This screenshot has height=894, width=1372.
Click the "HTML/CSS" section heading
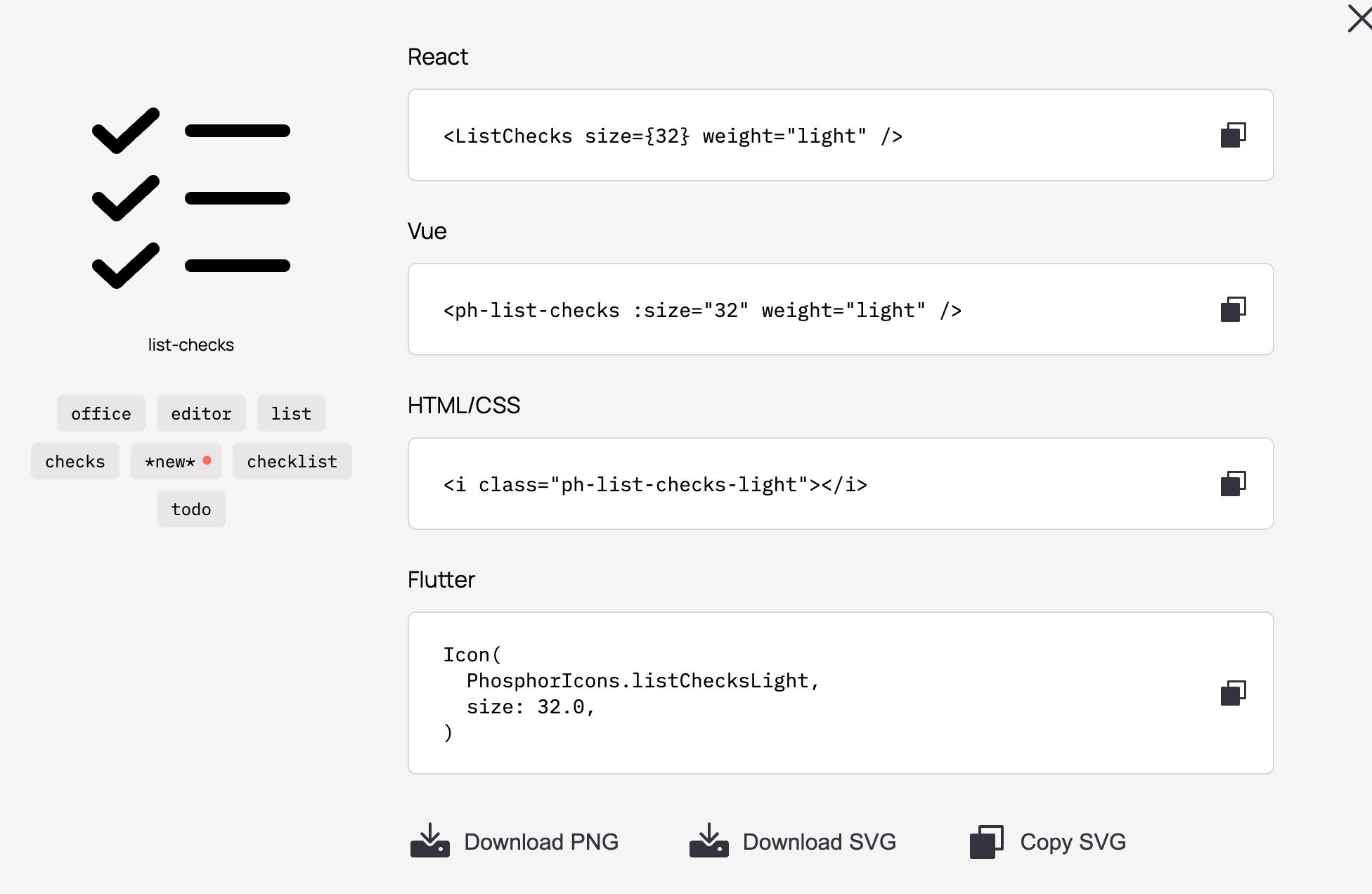[x=464, y=406]
